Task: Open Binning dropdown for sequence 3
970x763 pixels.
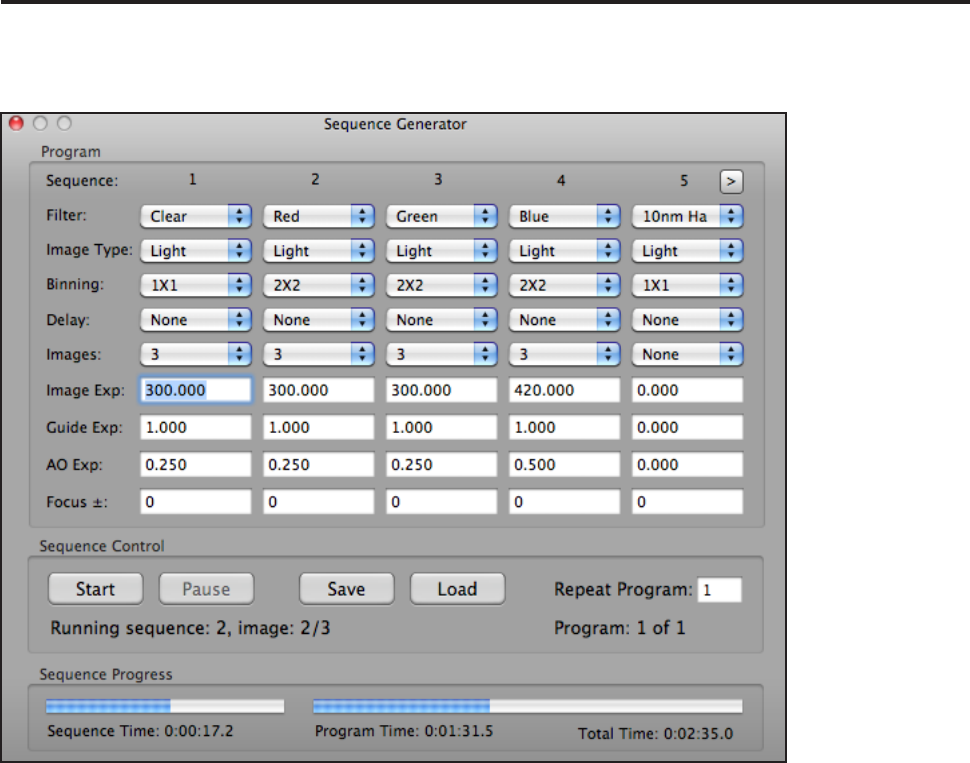Action: click(442, 285)
